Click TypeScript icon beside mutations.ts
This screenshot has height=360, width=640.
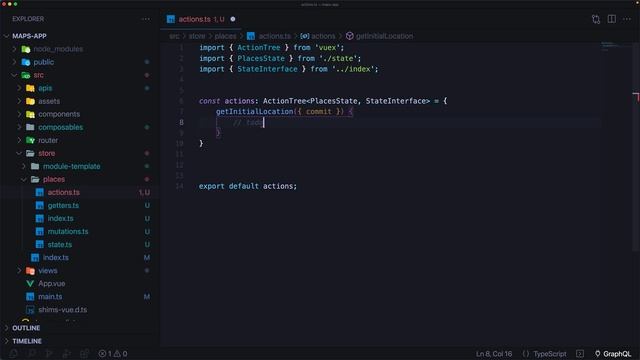coord(40,231)
